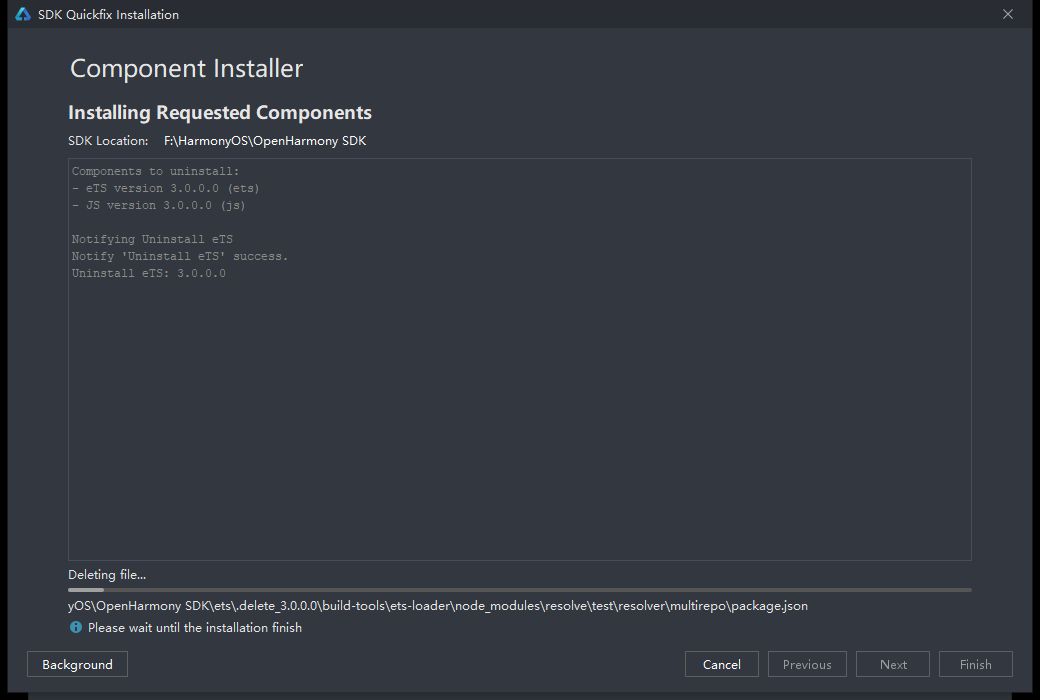Click the package.json file path being deleted

pos(438,606)
